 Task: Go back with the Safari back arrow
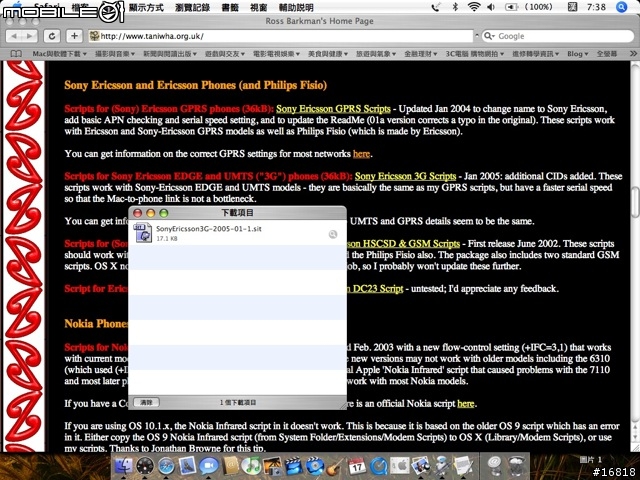[14, 36]
